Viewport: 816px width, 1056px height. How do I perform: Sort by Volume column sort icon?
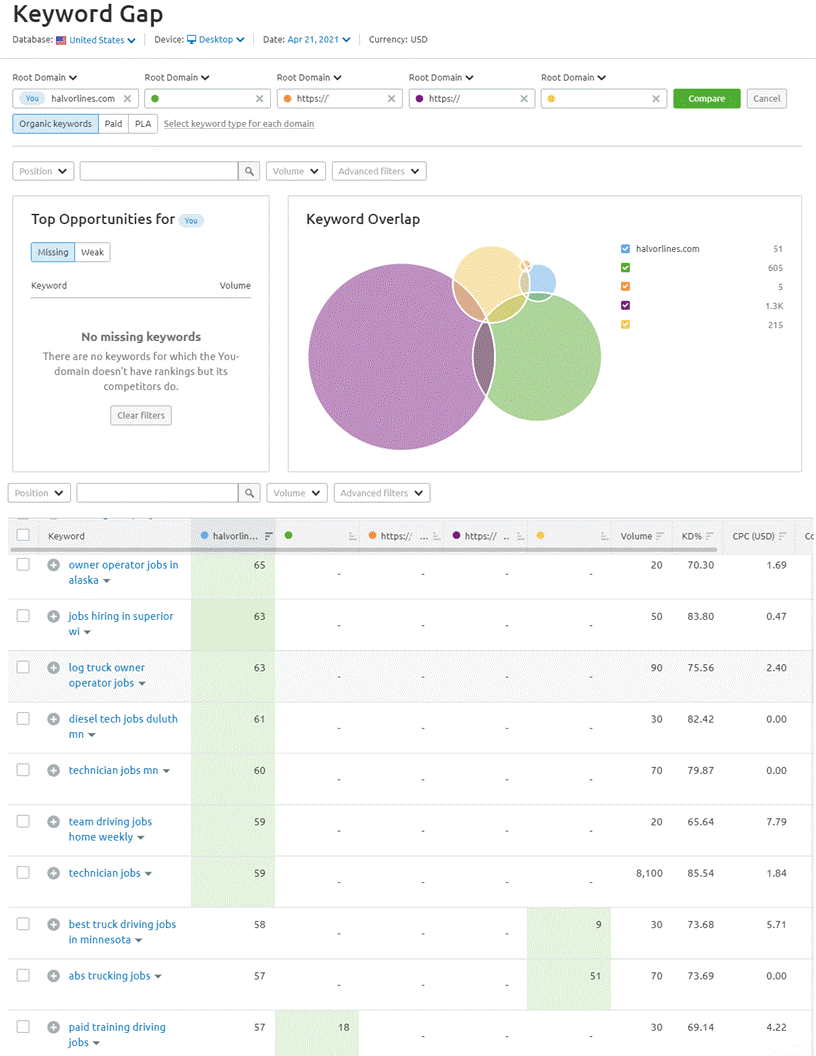tap(660, 537)
